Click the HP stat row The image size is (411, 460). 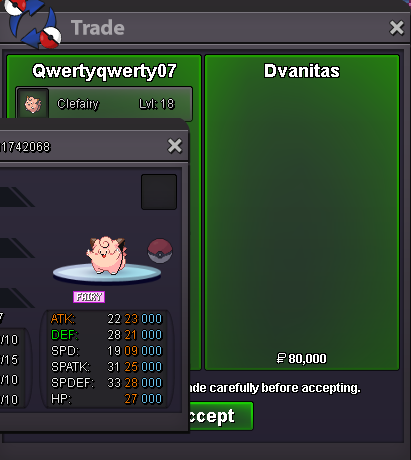[x=106, y=399]
